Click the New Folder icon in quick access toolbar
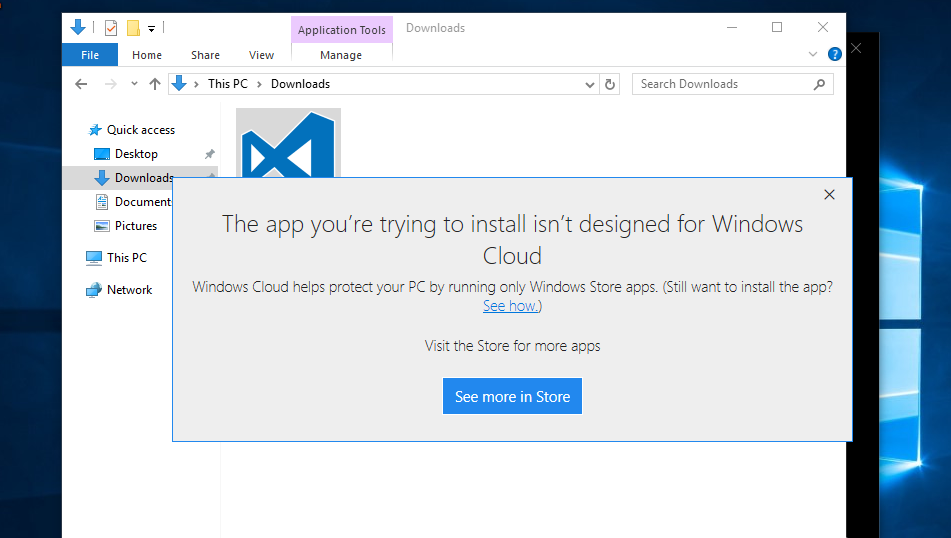Screen dimensions: 951x538 (133, 28)
